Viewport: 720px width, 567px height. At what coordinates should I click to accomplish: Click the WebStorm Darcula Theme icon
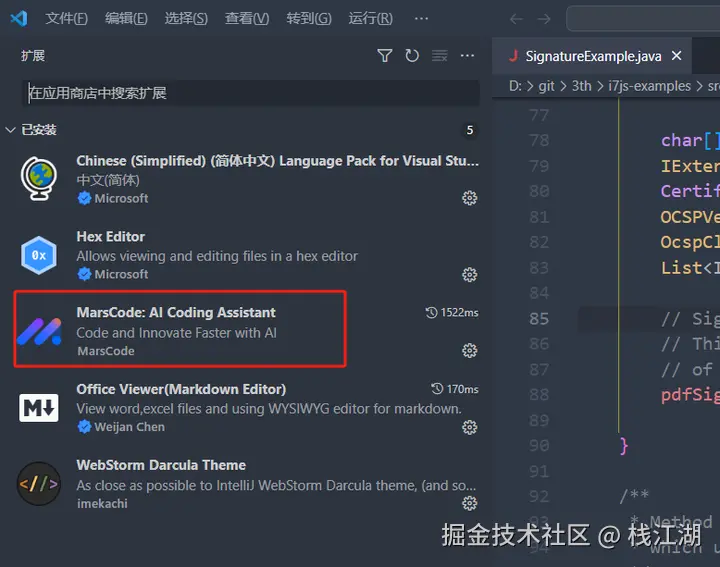click(39, 483)
